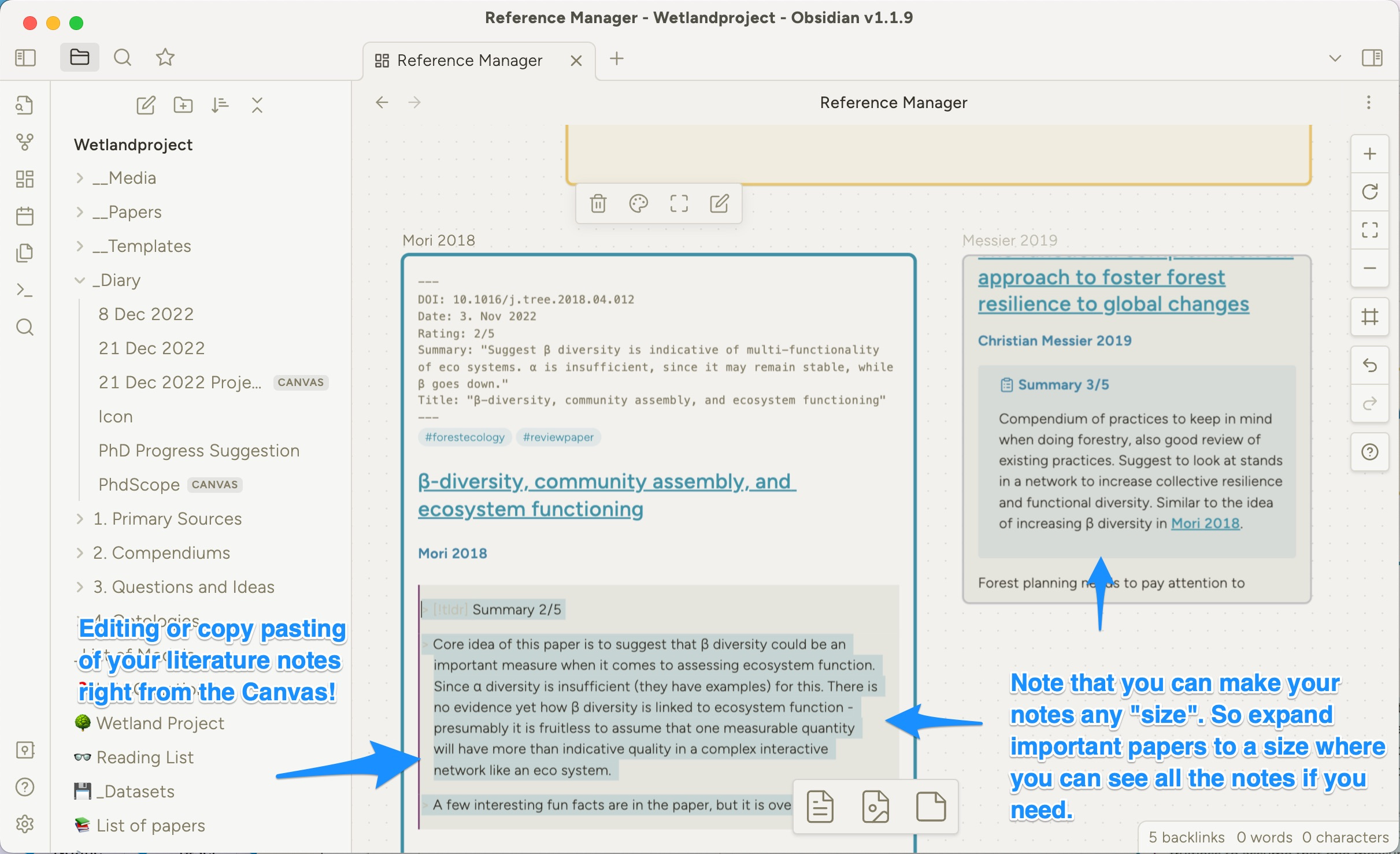Navigate forward with right arrow
Screen dimensions: 1400x854
coord(414,103)
